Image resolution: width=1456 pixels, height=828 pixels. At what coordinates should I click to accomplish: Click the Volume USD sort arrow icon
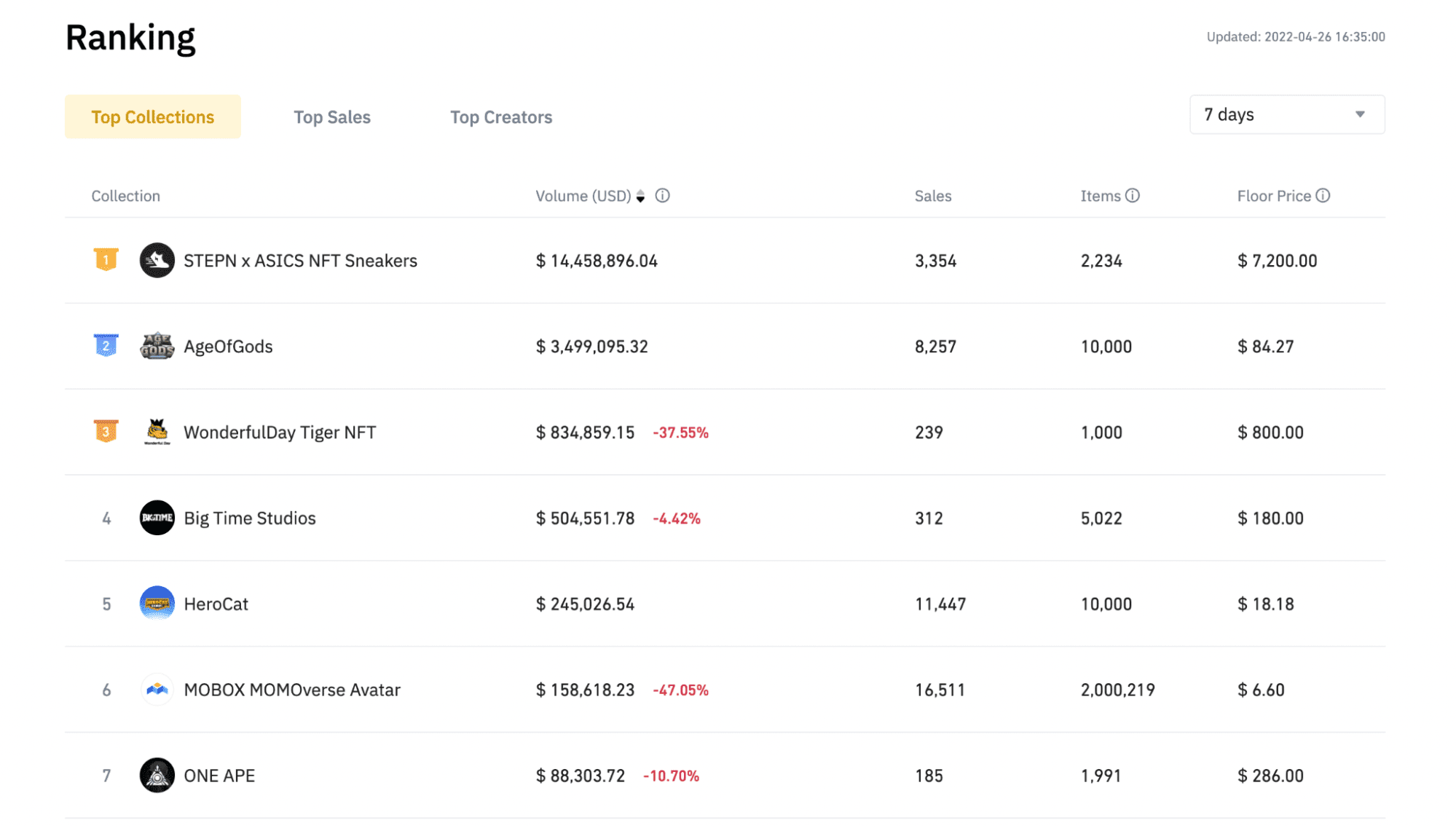point(644,196)
